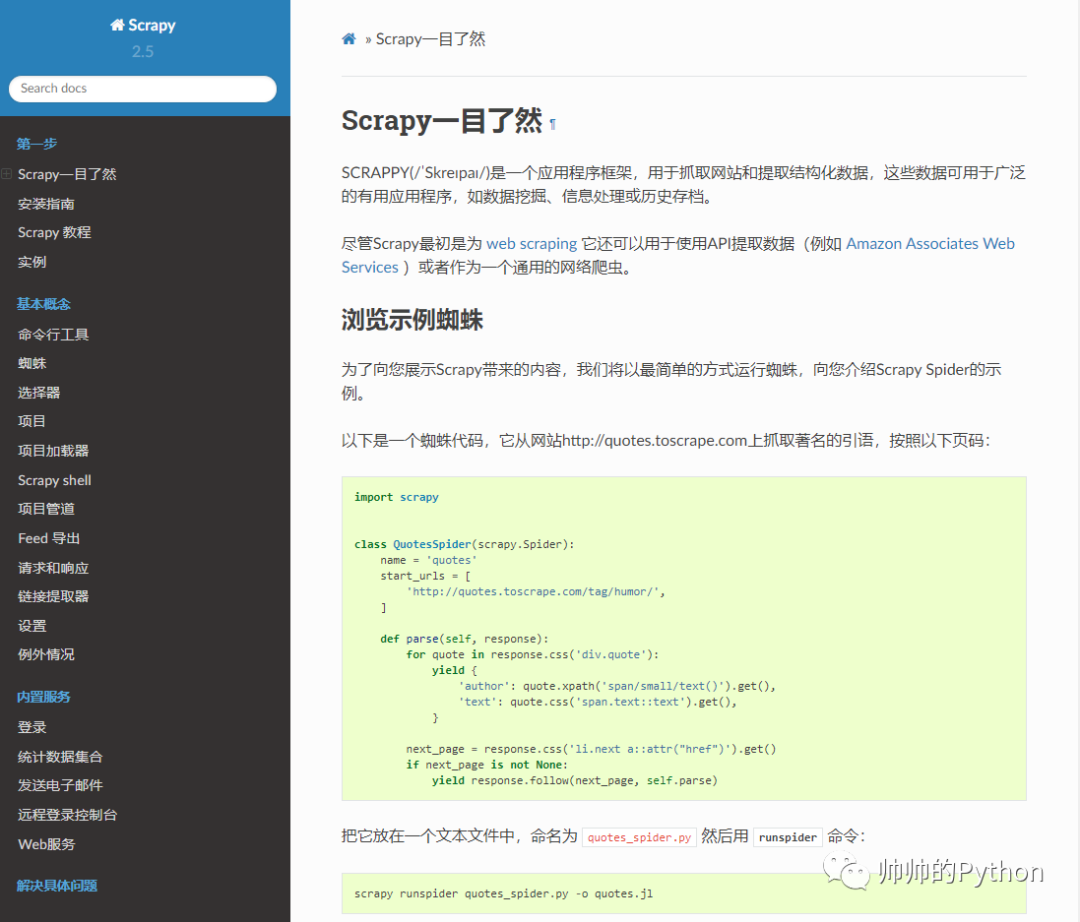Click the 解决具体问题 sidebar section caption
1080x922 pixels.
pyautogui.click(x=57, y=886)
